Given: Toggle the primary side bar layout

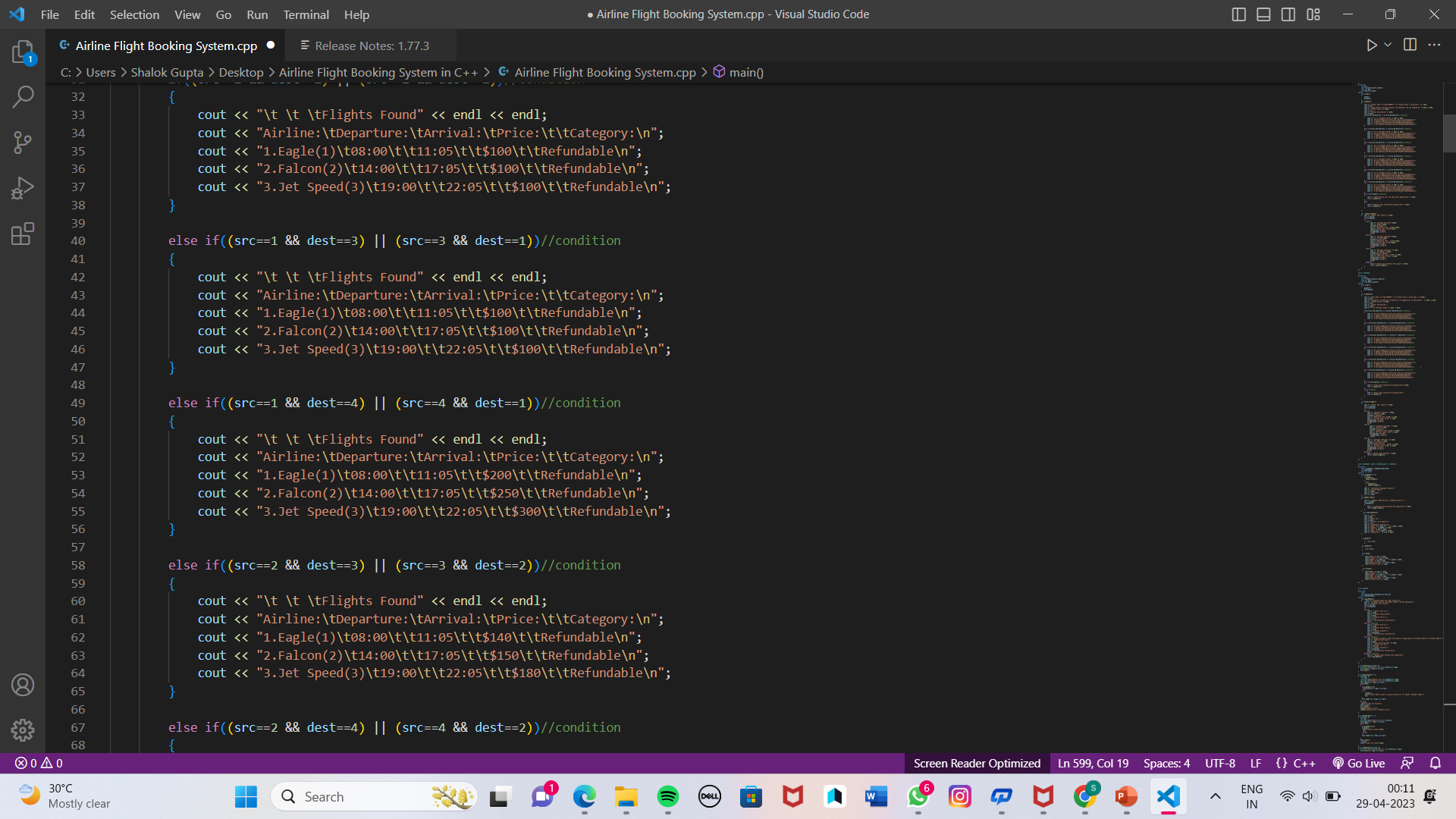Looking at the screenshot, I should pos(1239,14).
